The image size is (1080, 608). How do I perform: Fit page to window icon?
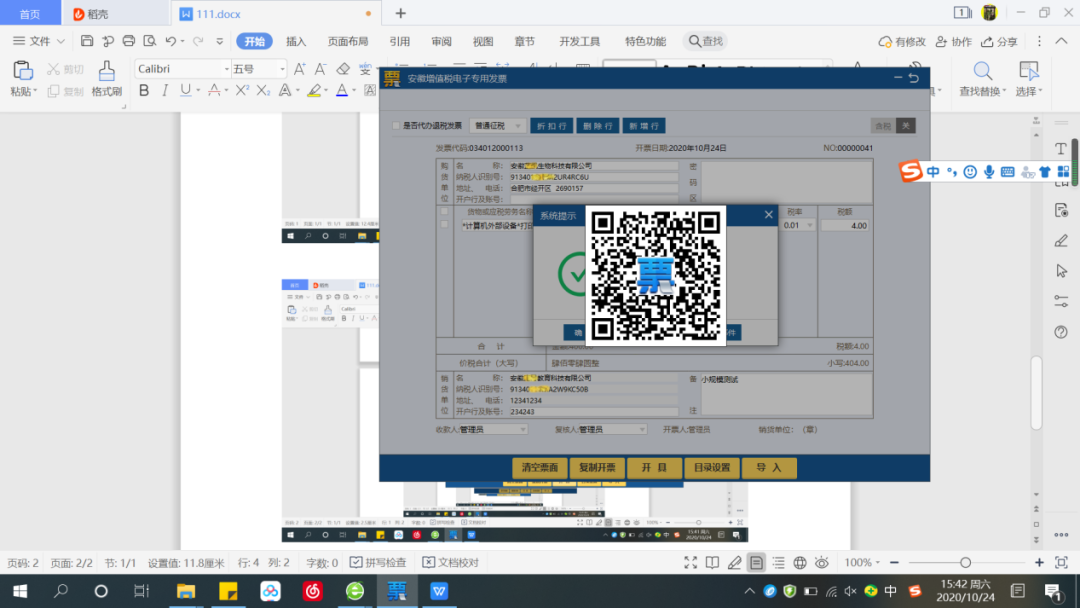1061,563
